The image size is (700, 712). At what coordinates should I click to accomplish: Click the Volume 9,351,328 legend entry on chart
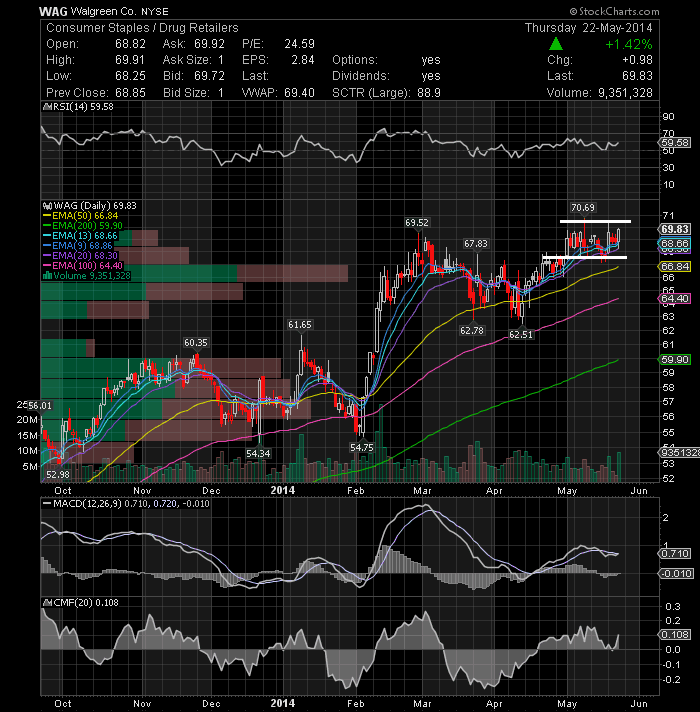87,276
